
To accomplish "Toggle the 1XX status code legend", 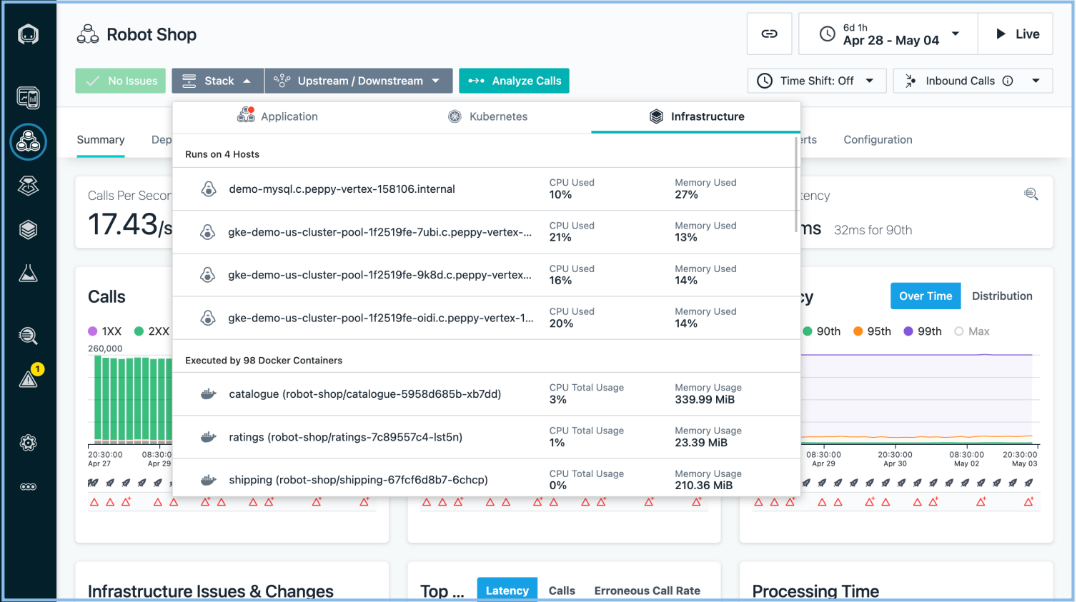I will coord(104,331).
